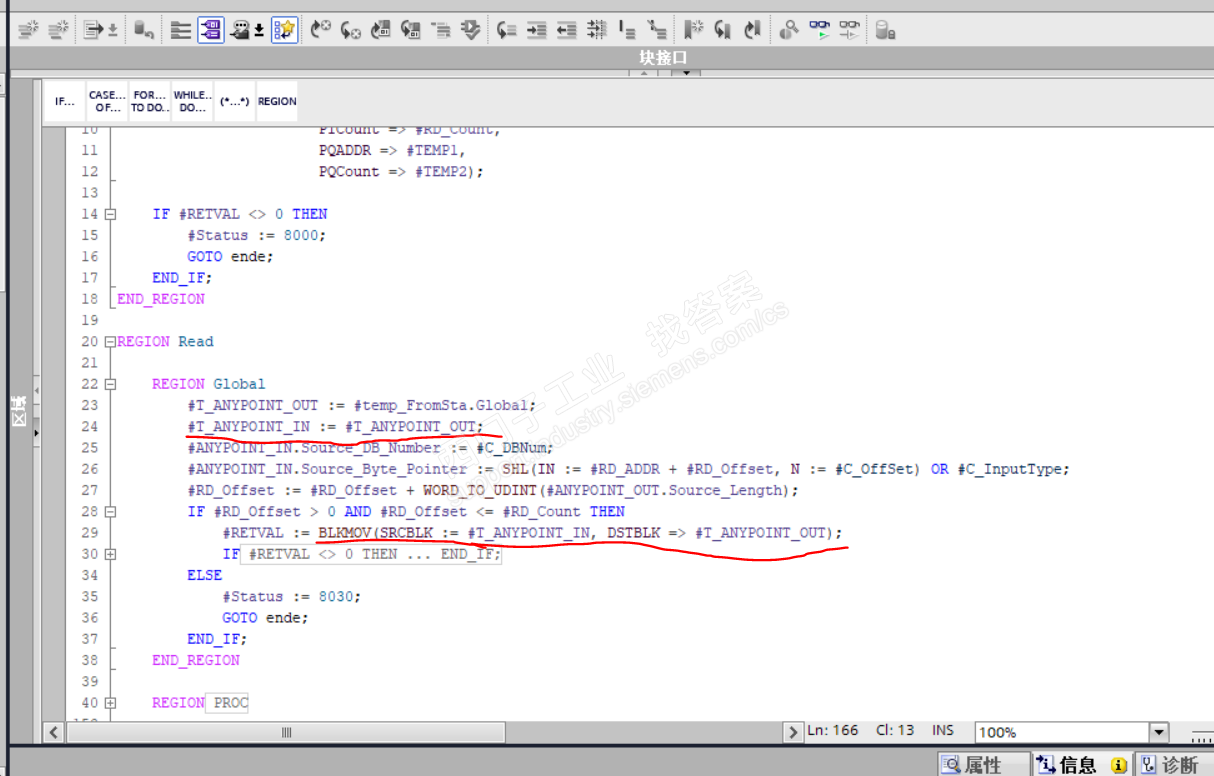Collapse REGION Read at line 20
The height and width of the screenshot is (776, 1214).
[x=110, y=342]
